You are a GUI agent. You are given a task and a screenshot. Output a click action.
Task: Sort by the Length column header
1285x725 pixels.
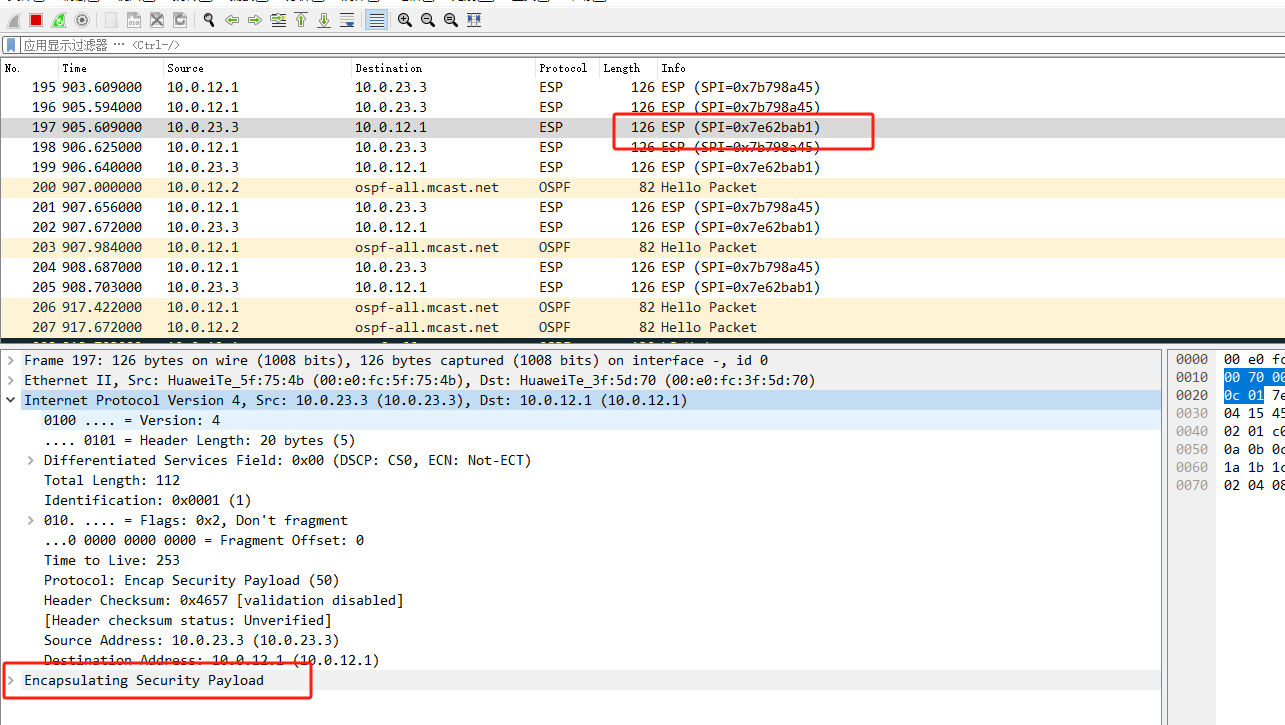tap(628, 68)
